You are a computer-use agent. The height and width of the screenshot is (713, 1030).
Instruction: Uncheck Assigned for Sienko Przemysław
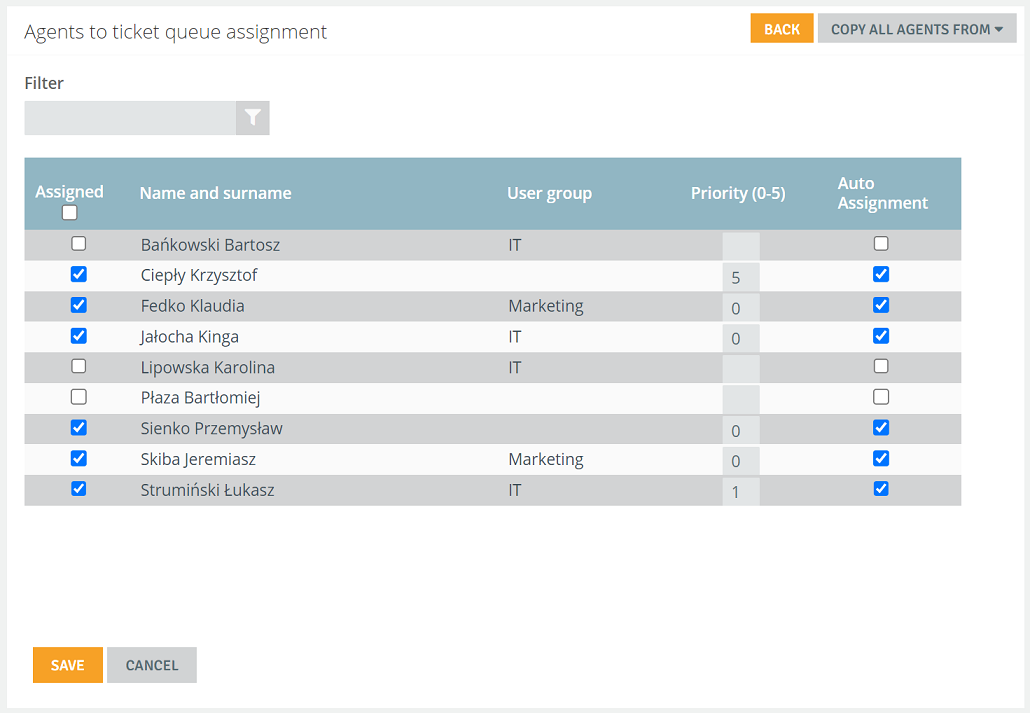(79, 428)
